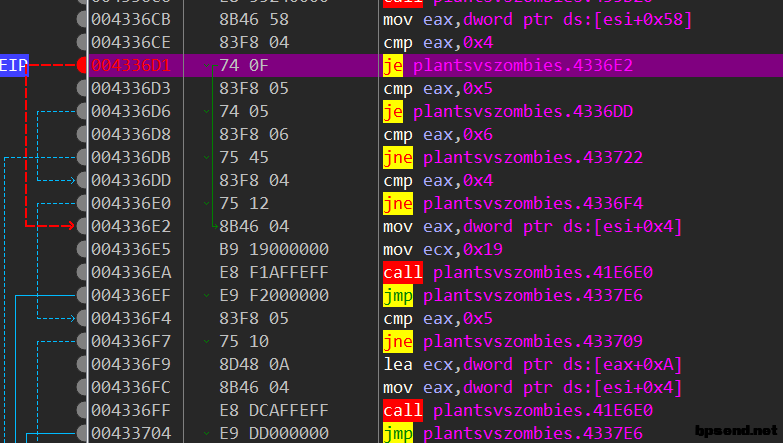Viewport: 783px width, 443px height.
Task: Select address 004336D1 in red
Action: pos(131,65)
